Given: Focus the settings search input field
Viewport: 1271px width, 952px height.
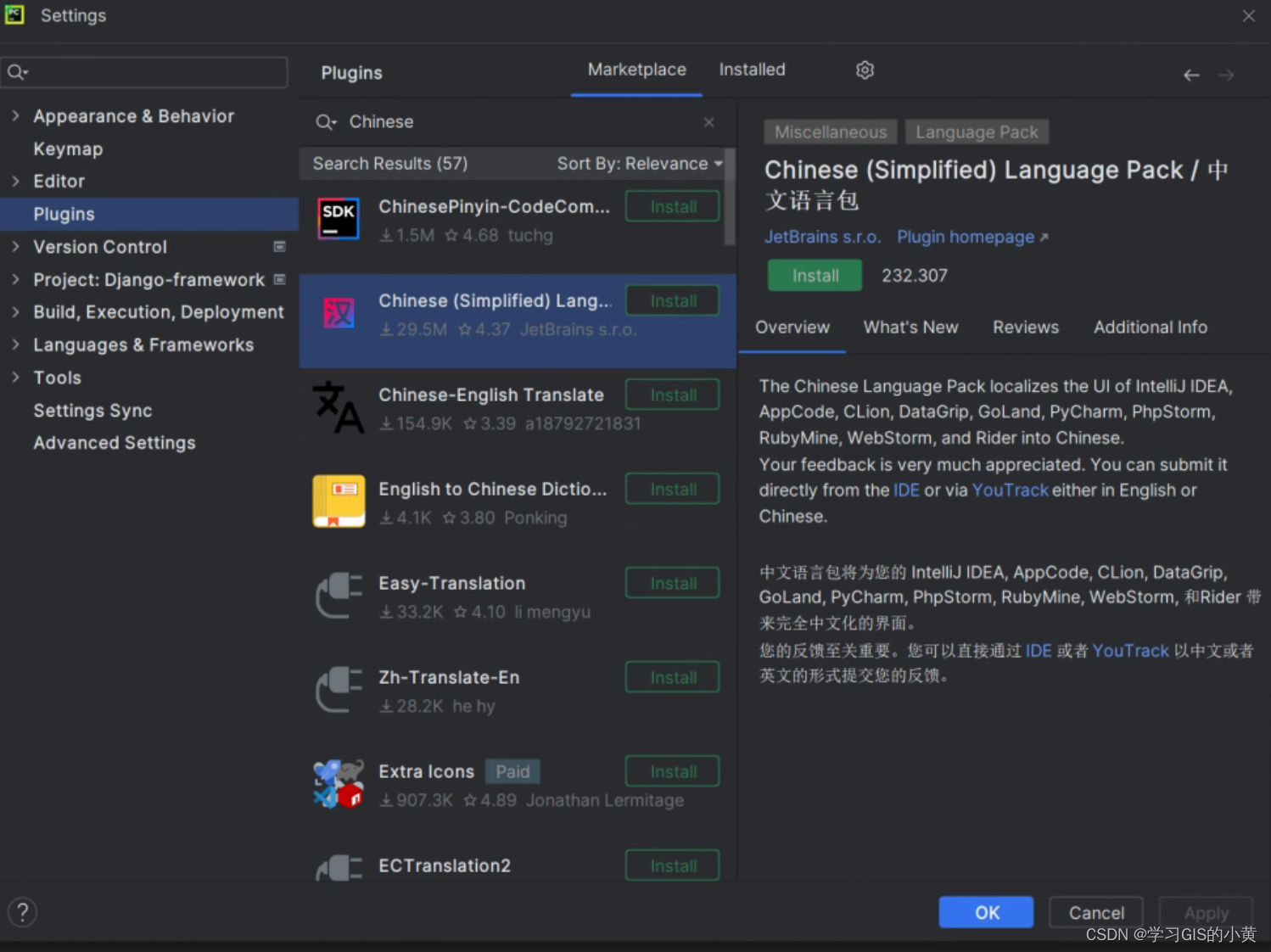Looking at the screenshot, I should 144,72.
